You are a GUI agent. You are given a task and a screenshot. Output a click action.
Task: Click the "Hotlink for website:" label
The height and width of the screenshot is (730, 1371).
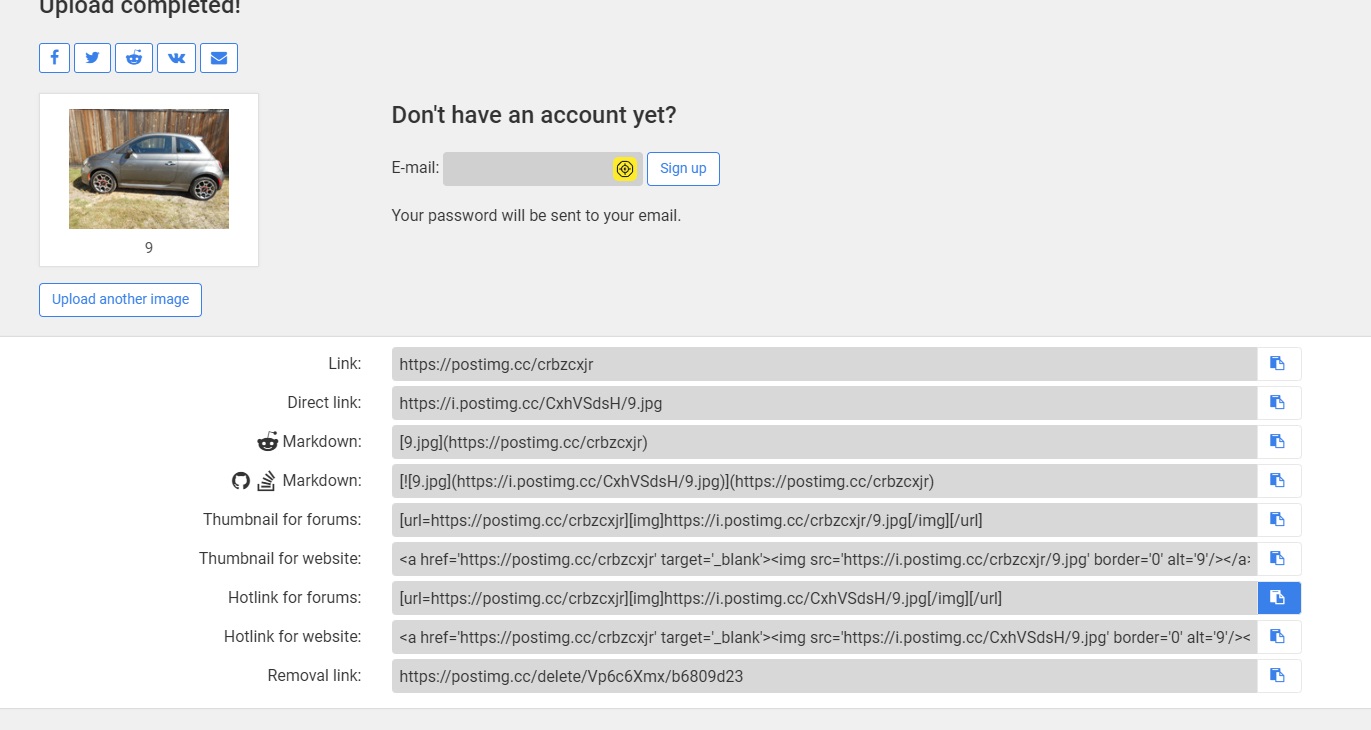(x=292, y=636)
